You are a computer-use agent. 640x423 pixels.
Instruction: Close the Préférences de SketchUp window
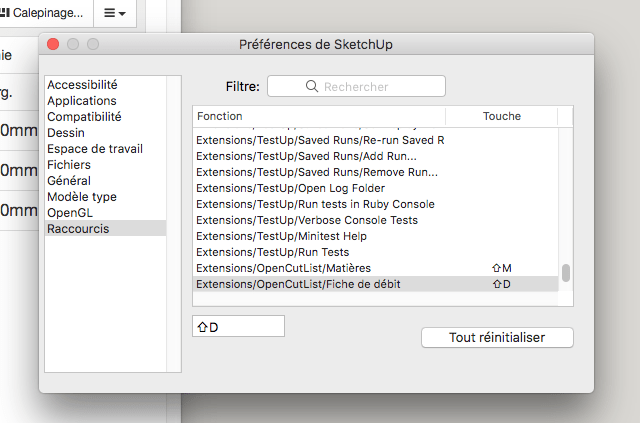[53, 44]
